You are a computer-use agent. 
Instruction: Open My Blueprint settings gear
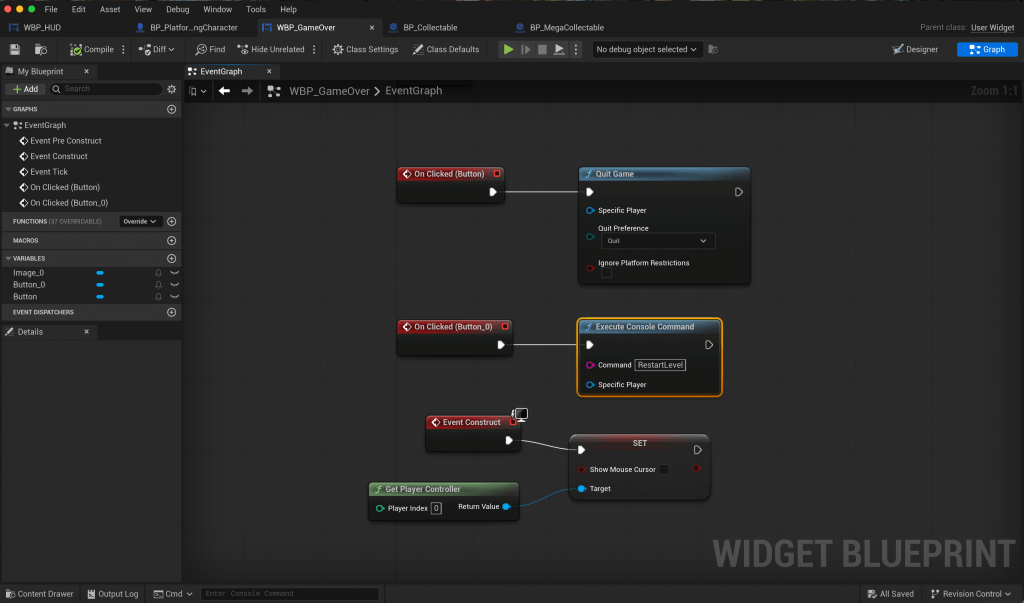pos(171,89)
